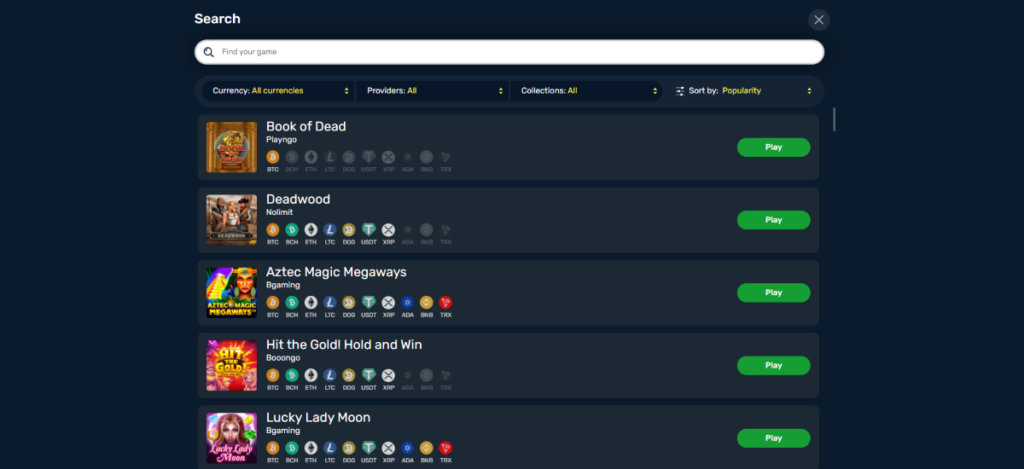This screenshot has width=1024, height=469.
Task: Click the BCH icon under Hit the Gold
Action: 292,375
